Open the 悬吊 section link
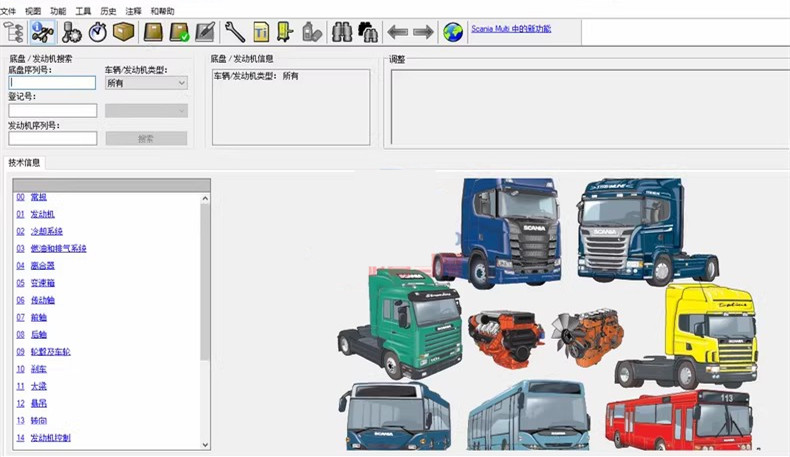The height and width of the screenshot is (457, 790). (x=38, y=404)
